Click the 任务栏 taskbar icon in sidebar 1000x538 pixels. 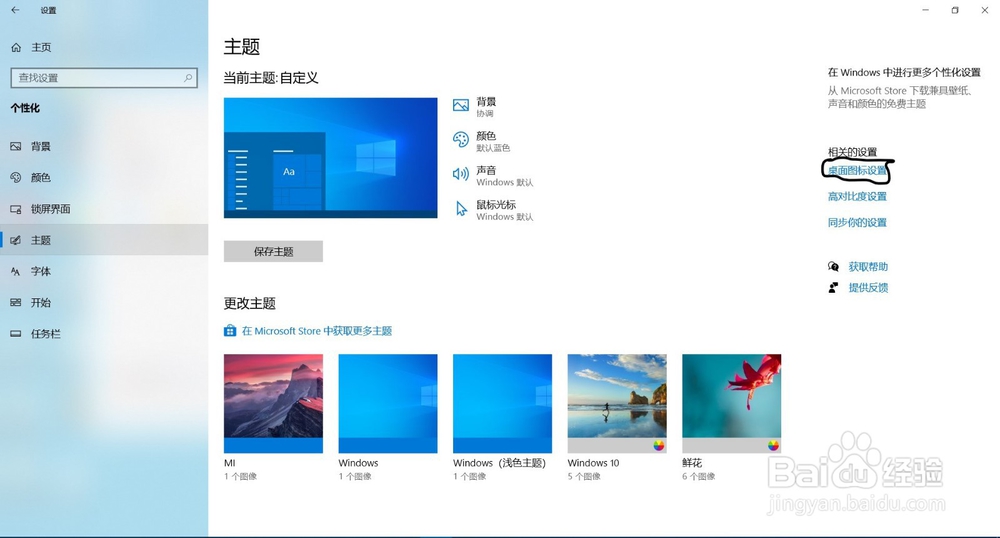[16, 334]
